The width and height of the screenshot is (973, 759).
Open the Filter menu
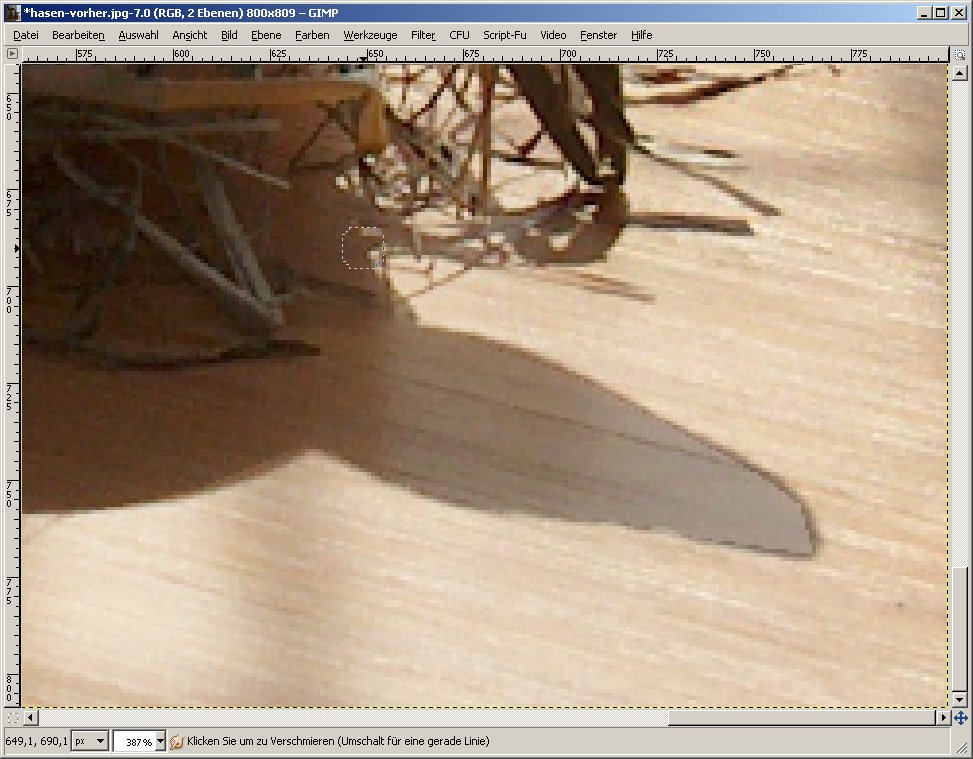(423, 35)
